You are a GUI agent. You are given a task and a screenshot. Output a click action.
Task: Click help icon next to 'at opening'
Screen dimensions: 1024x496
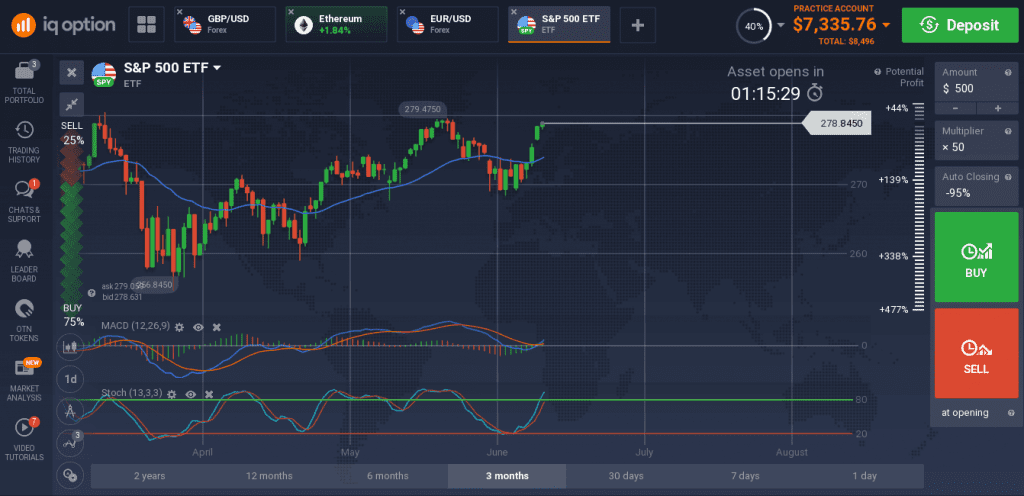pyautogui.click(x=1010, y=412)
